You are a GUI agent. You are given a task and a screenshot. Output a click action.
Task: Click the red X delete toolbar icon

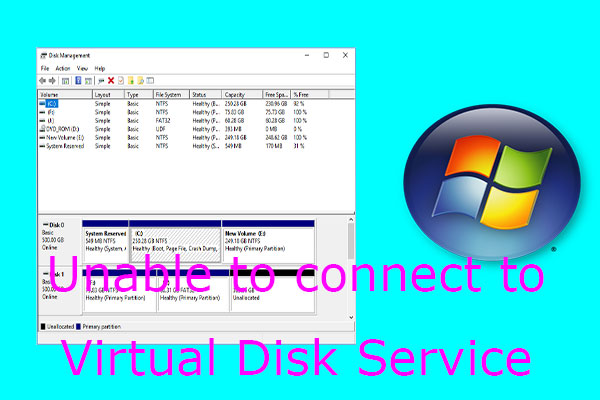point(111,80)
